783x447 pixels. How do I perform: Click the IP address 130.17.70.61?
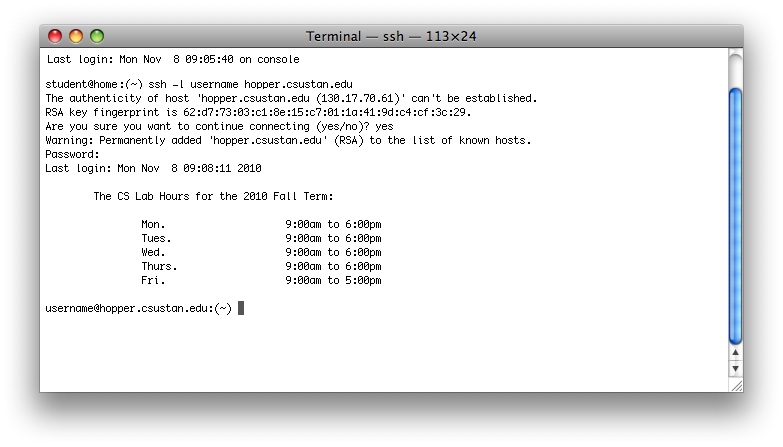pos(358,98)
